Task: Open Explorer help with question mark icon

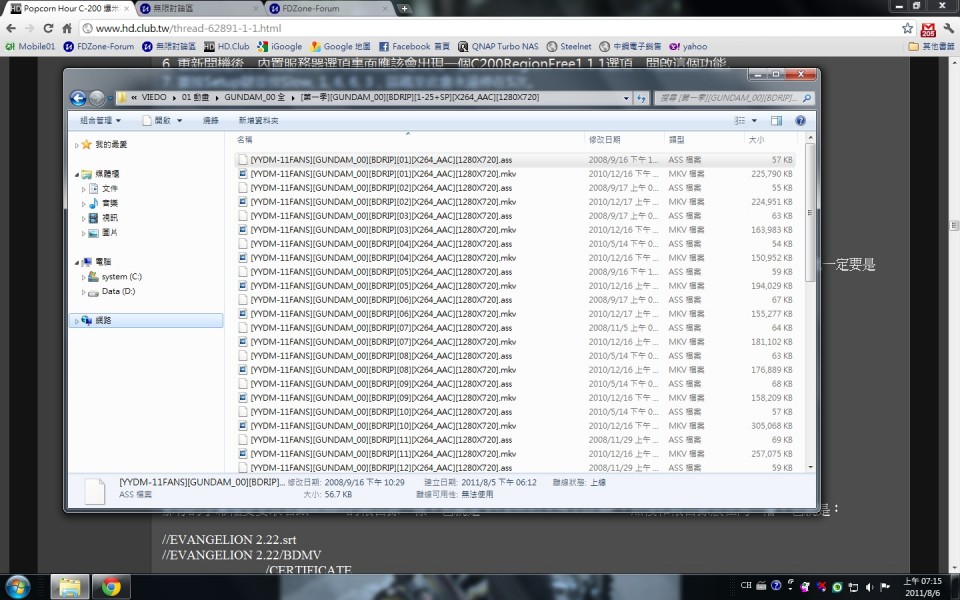Action: 800,121
